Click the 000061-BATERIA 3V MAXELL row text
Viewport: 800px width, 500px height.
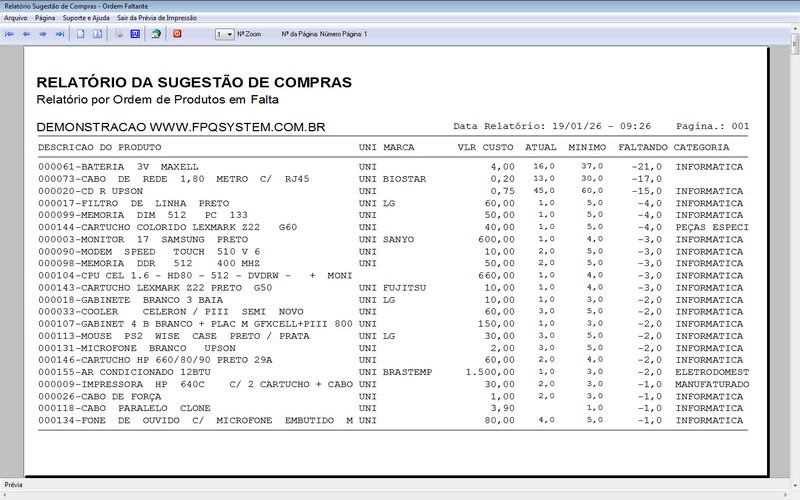click(118, 167)
